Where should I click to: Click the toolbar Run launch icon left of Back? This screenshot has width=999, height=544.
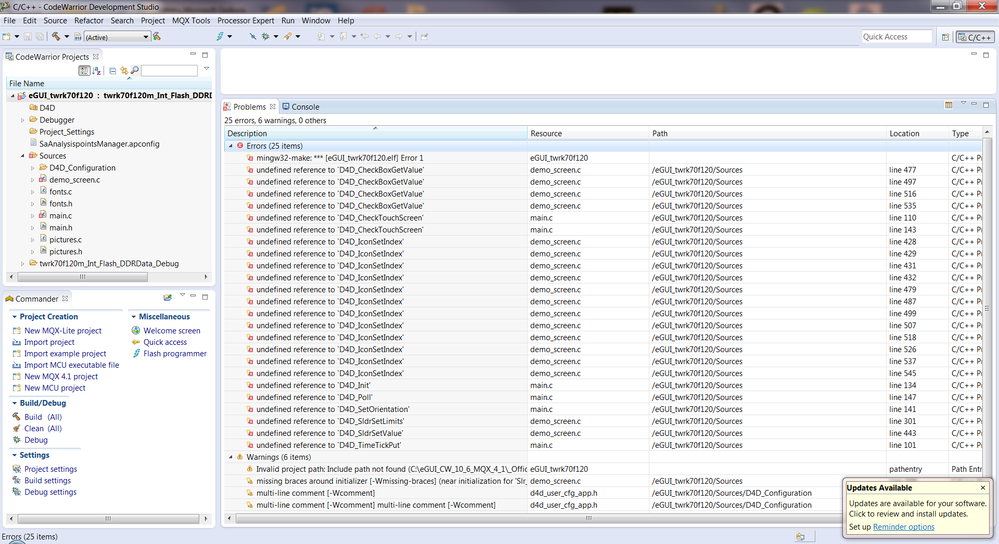(x=287, y=36)
